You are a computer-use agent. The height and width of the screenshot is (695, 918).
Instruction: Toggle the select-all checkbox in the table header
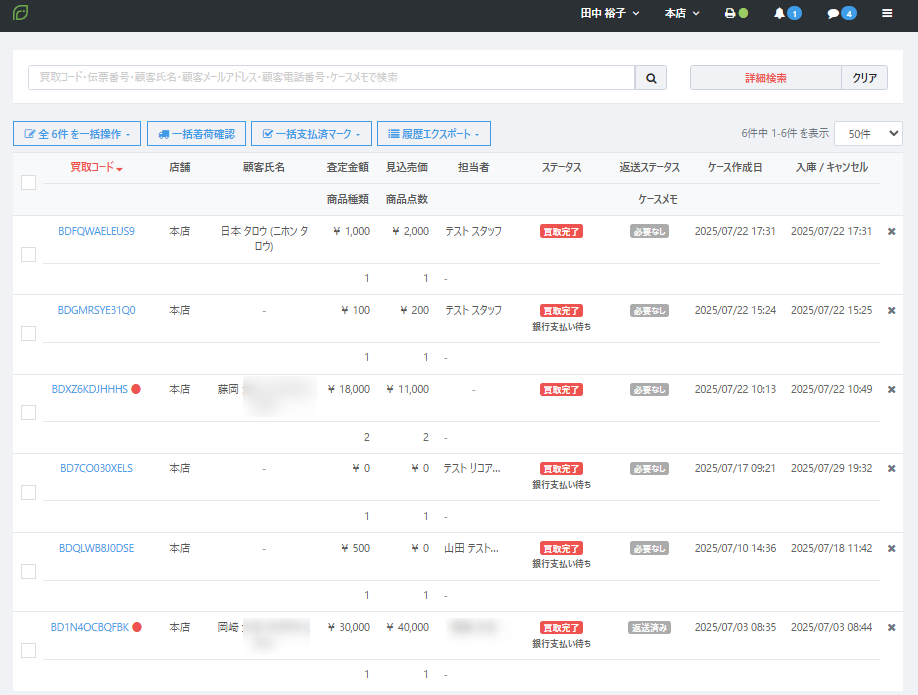pos(28,182)
